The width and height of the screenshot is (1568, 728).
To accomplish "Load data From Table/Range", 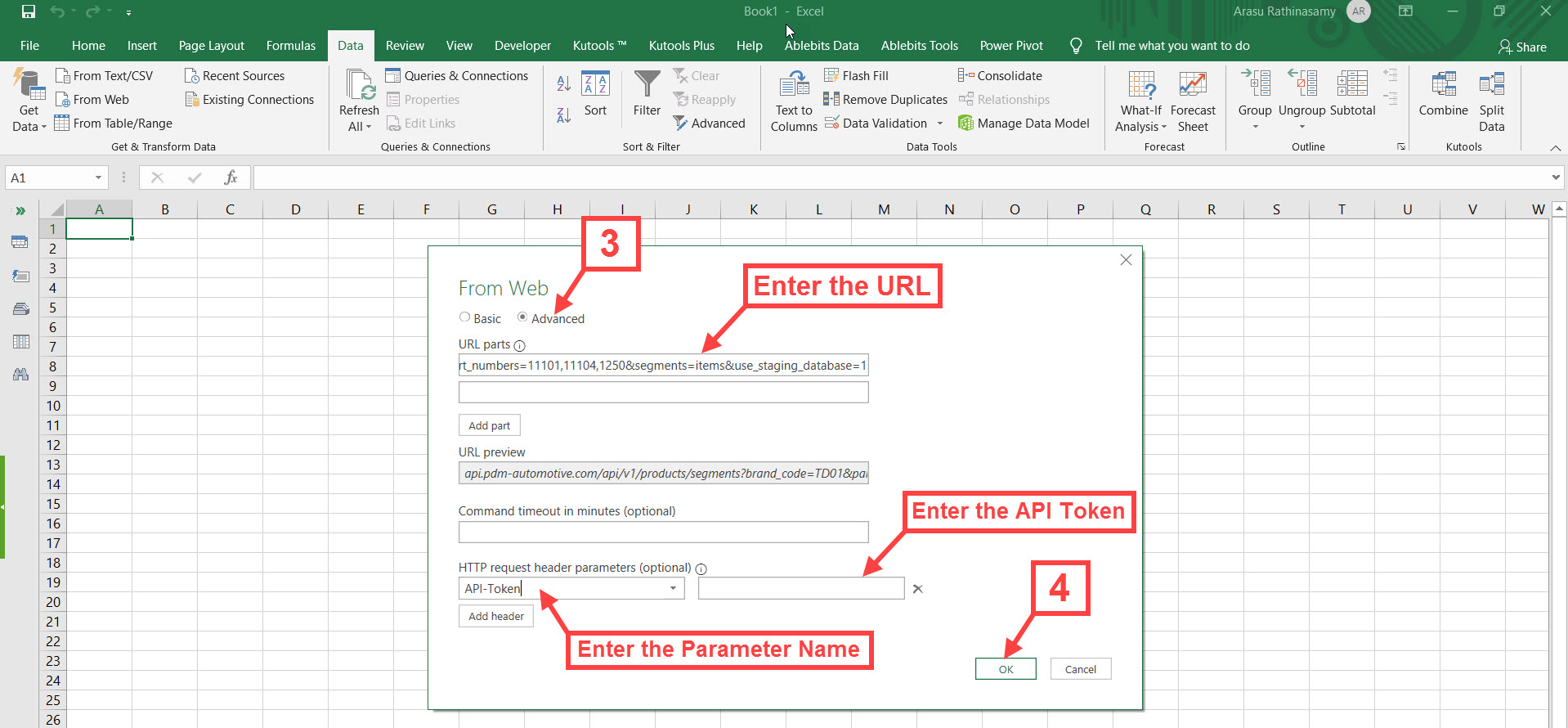I will pyautogui.click(x=114, y=123).
